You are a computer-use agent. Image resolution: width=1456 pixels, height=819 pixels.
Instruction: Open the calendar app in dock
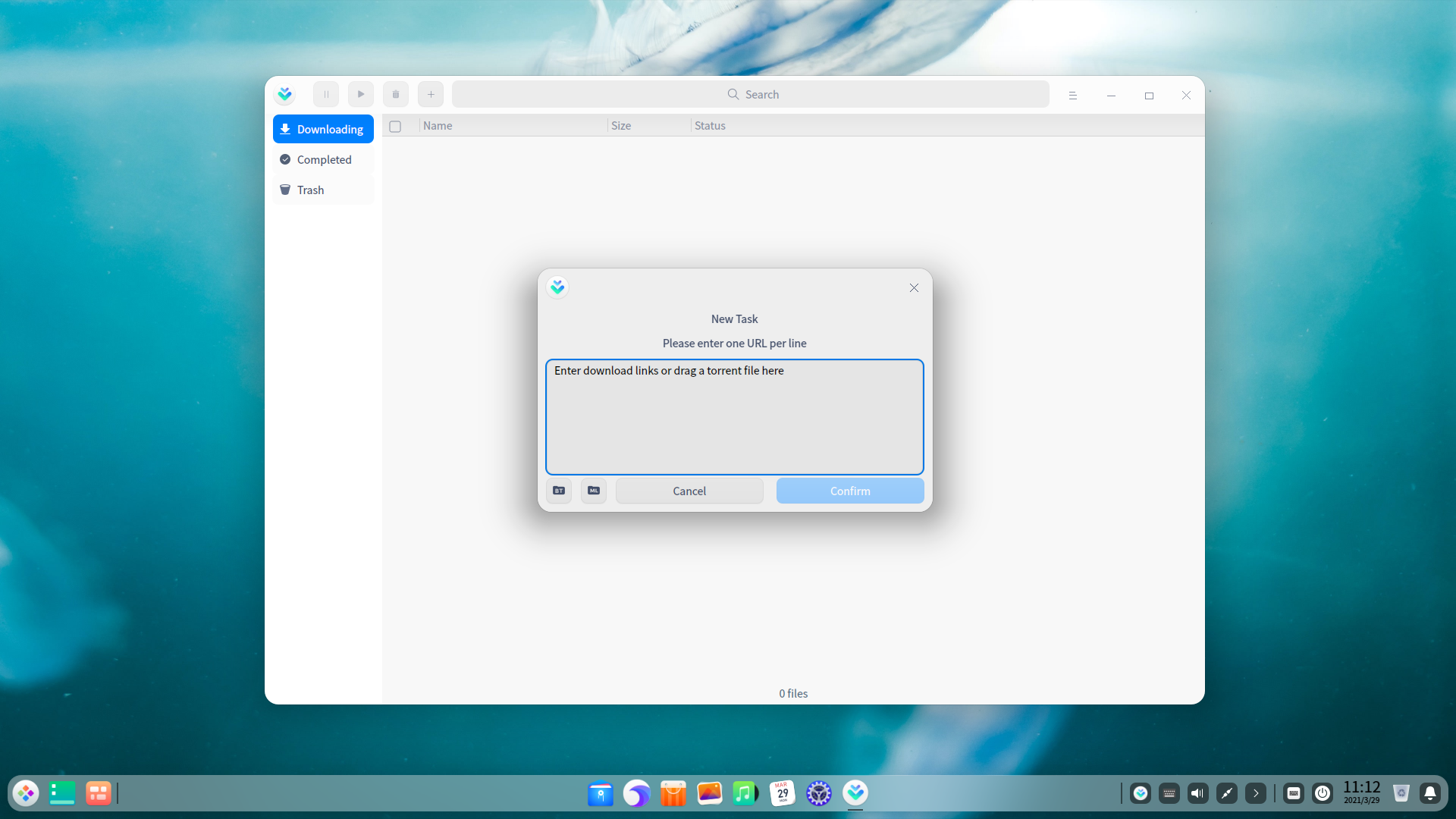782,793
